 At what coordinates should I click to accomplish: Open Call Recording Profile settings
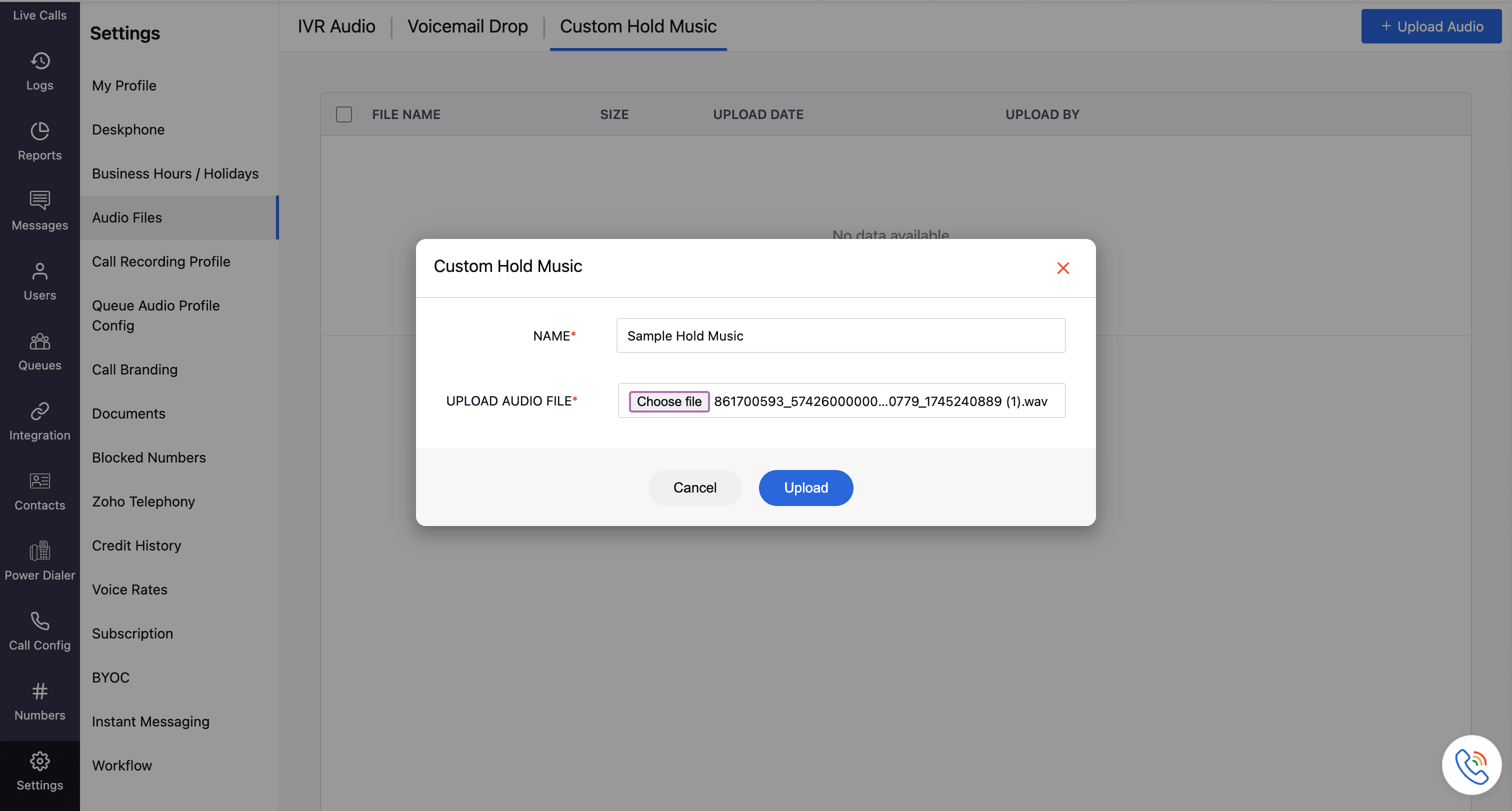point(161,261)
